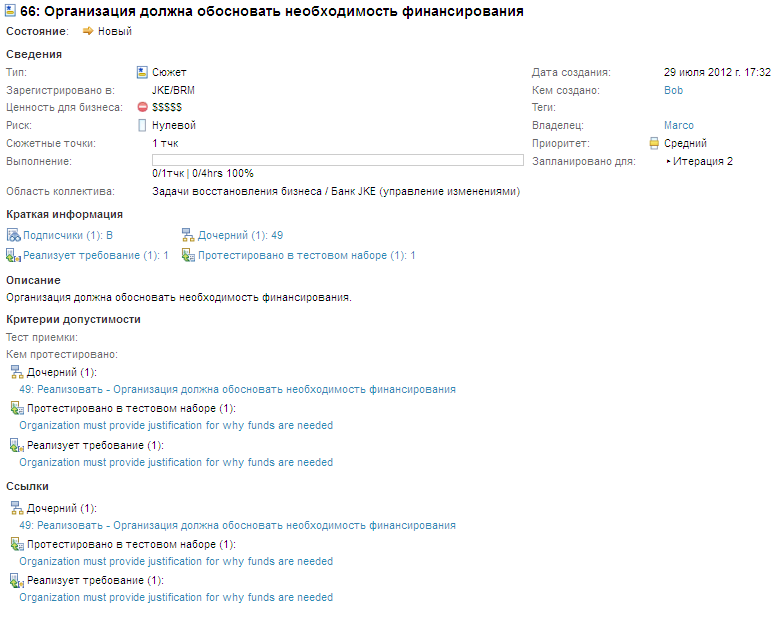The image size is (778, 619).
Task: Open child item 49 link under Критерии допустимости
Action: click(x=237, y=389)
